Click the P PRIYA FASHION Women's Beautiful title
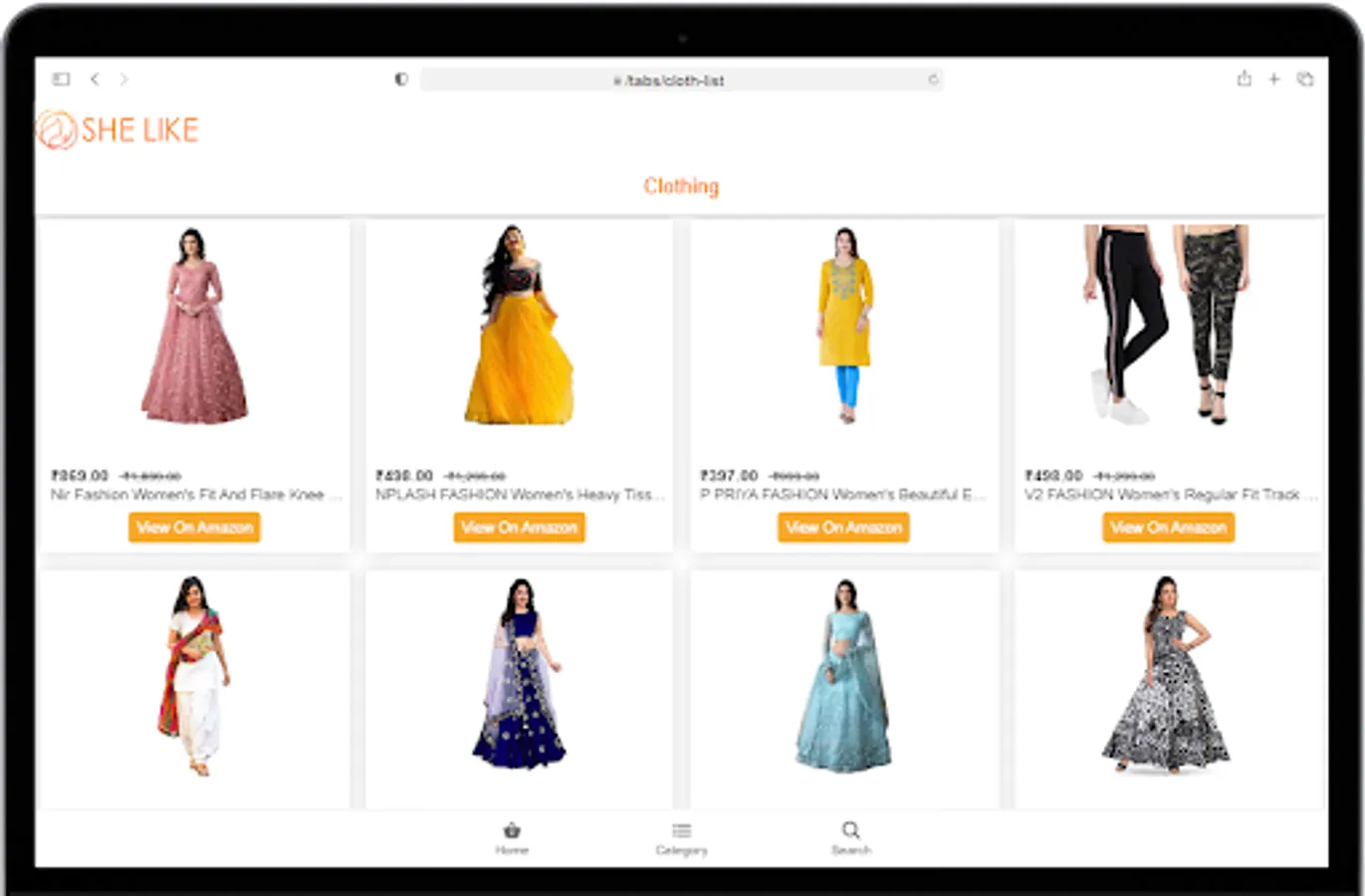This screenshot has width=1365, height=896. 843,495
